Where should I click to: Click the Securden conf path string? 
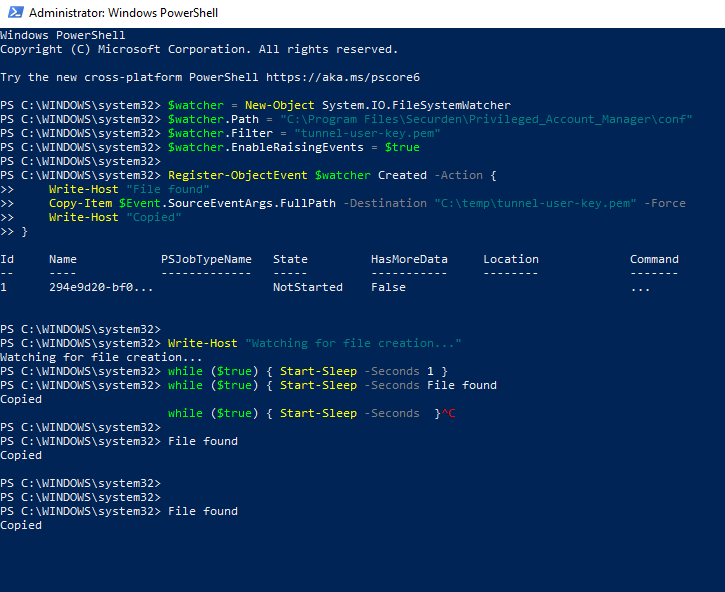tap(485, 119)
